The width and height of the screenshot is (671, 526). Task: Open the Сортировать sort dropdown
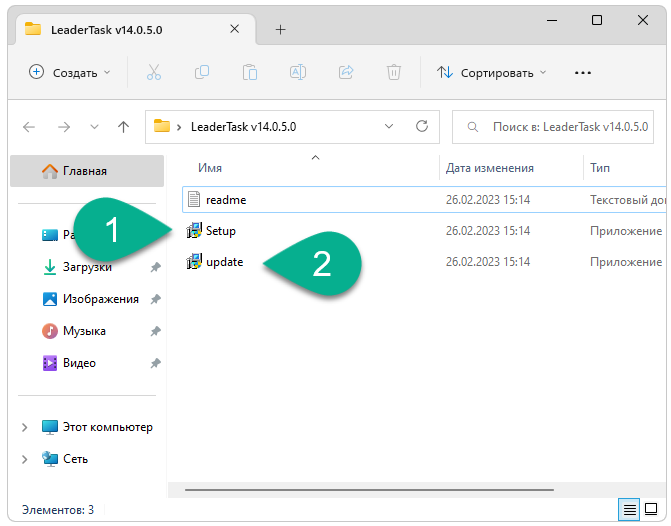point(491,72)
